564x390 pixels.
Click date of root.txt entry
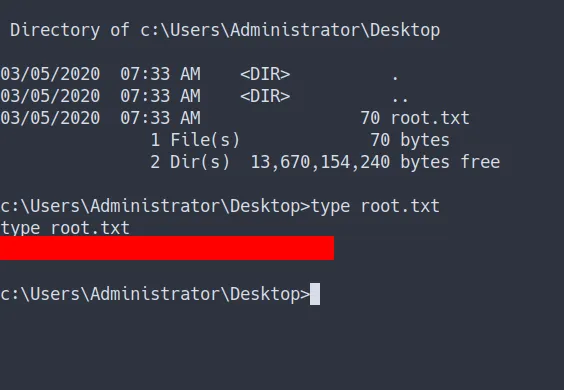(x=50, y=118)
